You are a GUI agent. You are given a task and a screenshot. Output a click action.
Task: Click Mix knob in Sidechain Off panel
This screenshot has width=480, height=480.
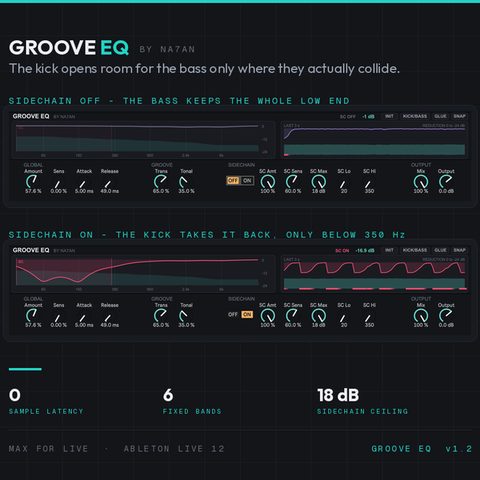[421, 182]
